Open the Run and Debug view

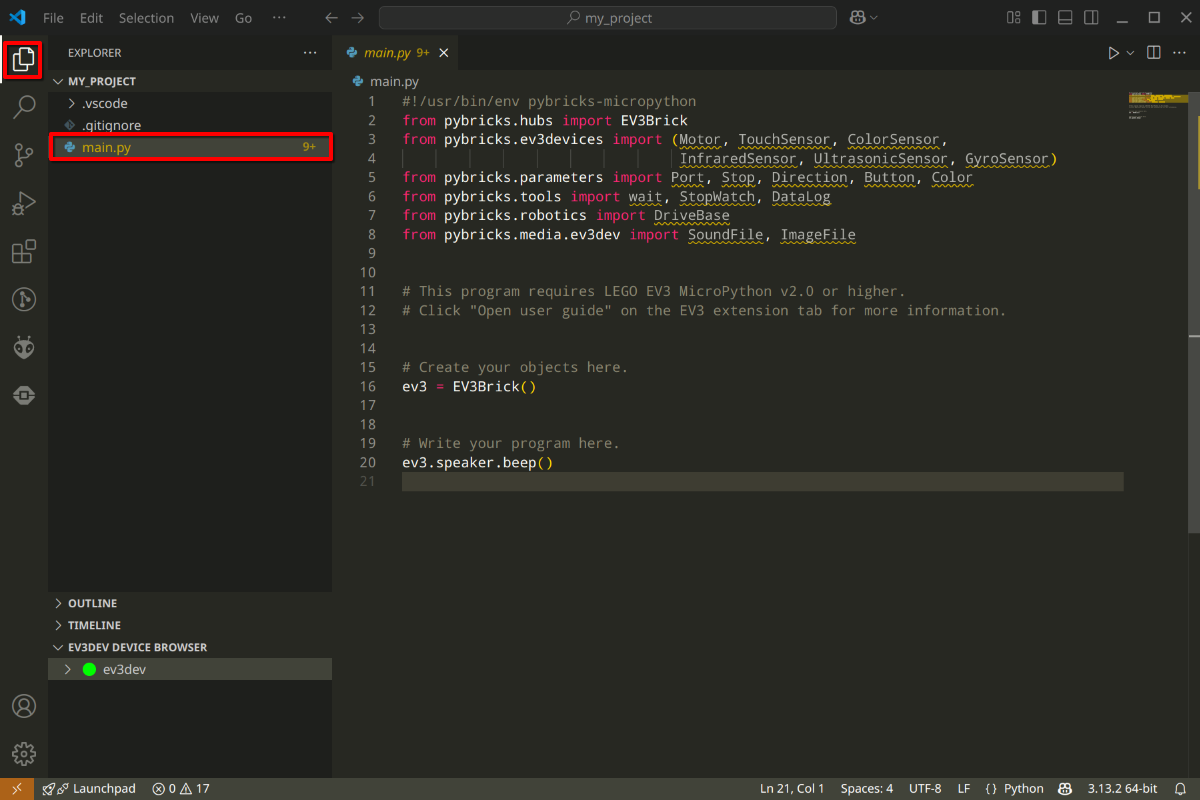click(24, 203)
